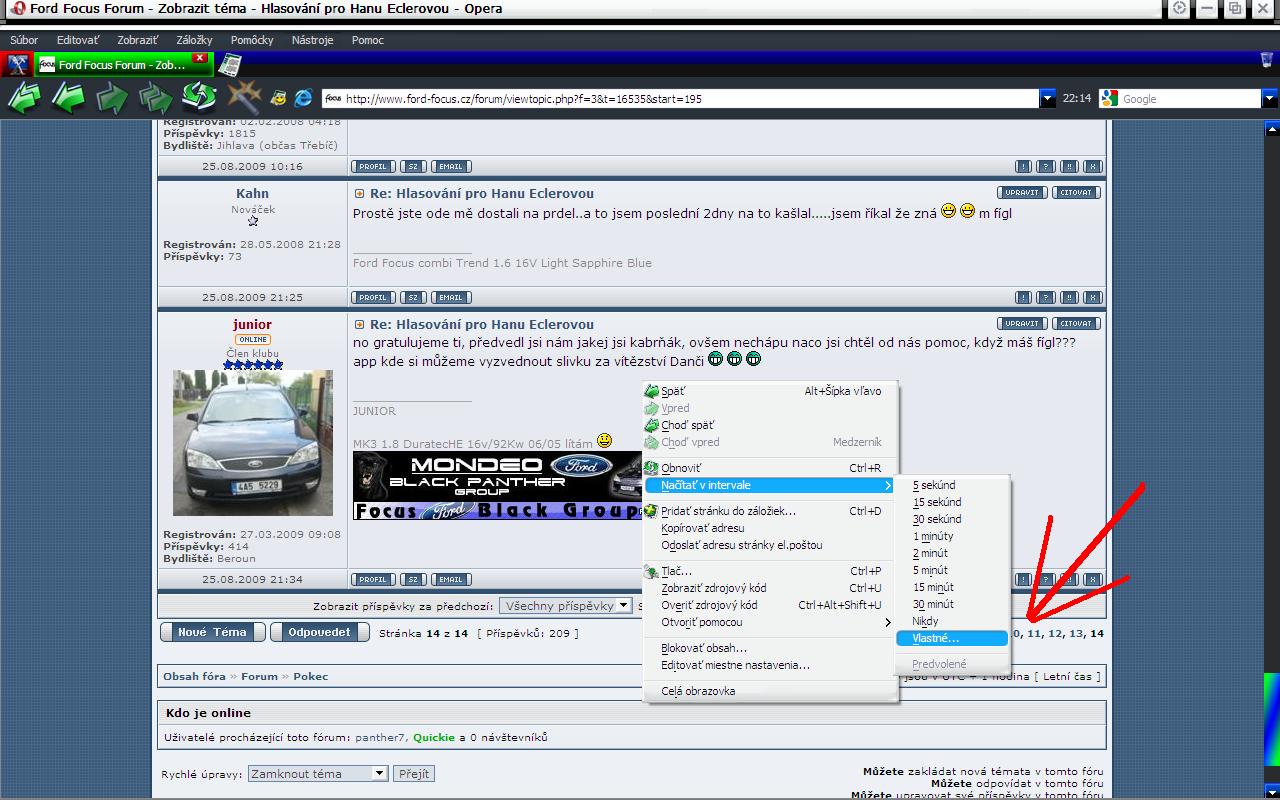Click the 'Odpovedet' reply button
This screenshot has height=800, width=1280.
[320, 632]
